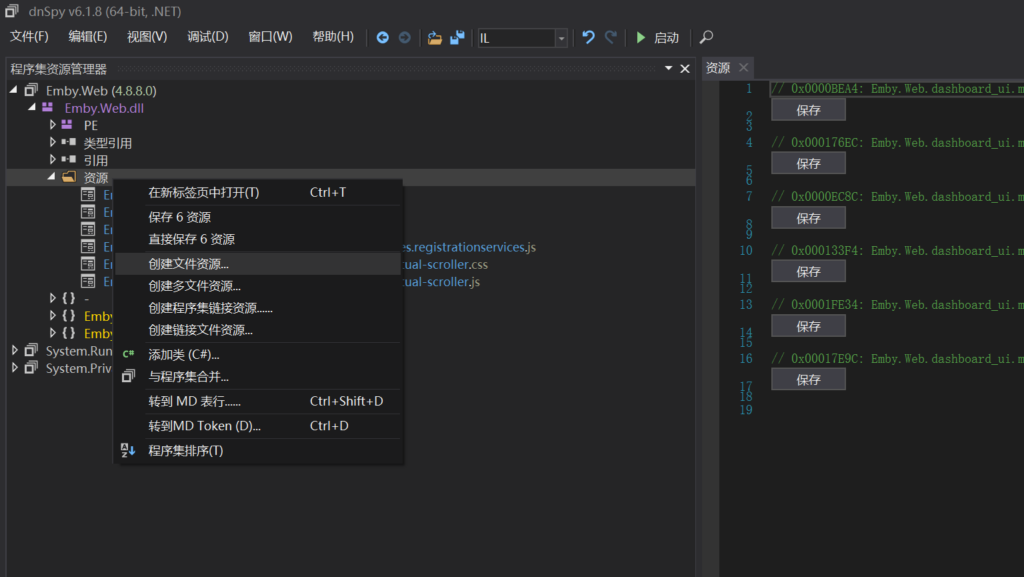1024x577 pixels.
Task: Open the 帮助(H) menu
Action: (x=333, y=37)
